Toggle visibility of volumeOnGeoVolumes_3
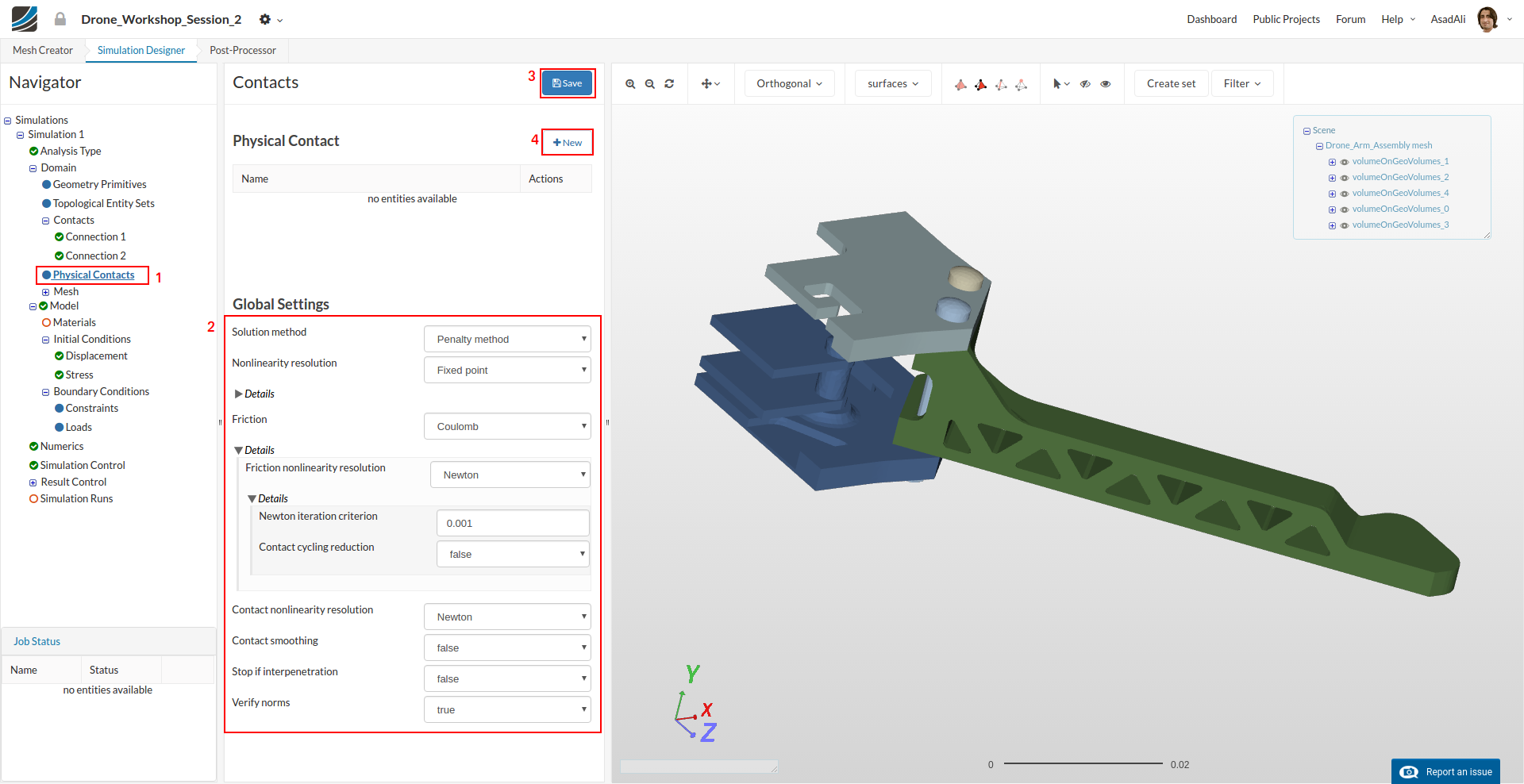This screenshot has height=784, width=1524. 1345,225
